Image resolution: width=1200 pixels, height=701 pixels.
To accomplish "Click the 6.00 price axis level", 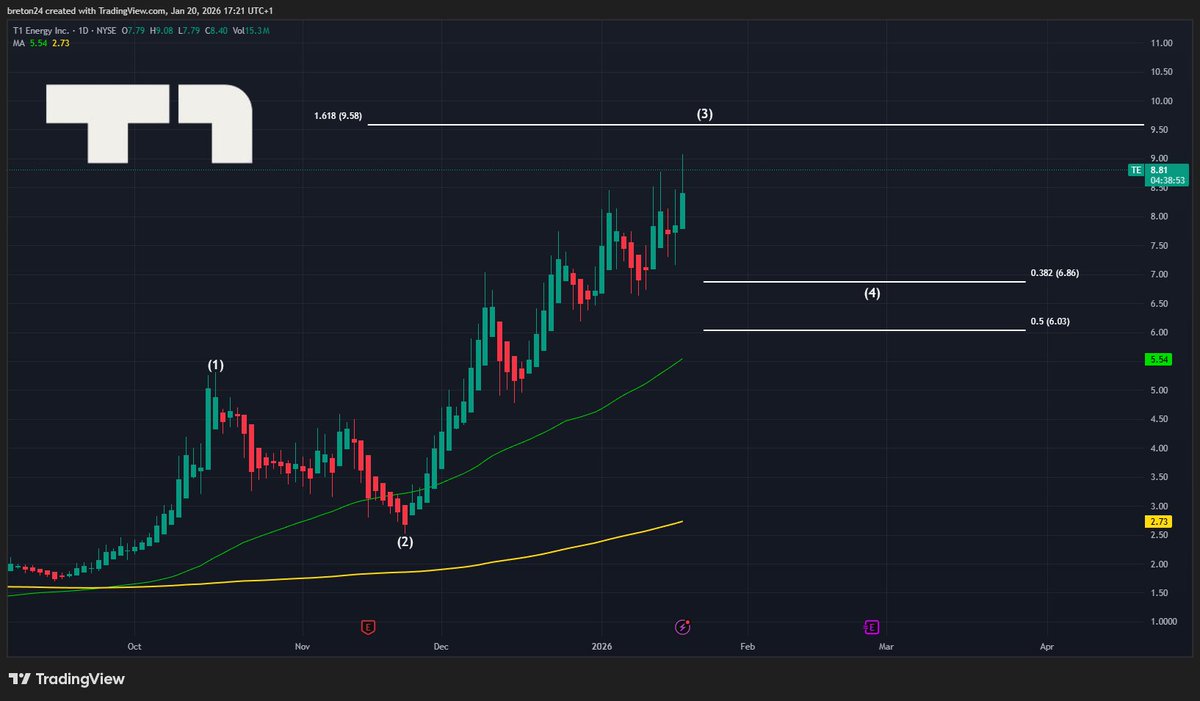I will (x=1161, y=333).
